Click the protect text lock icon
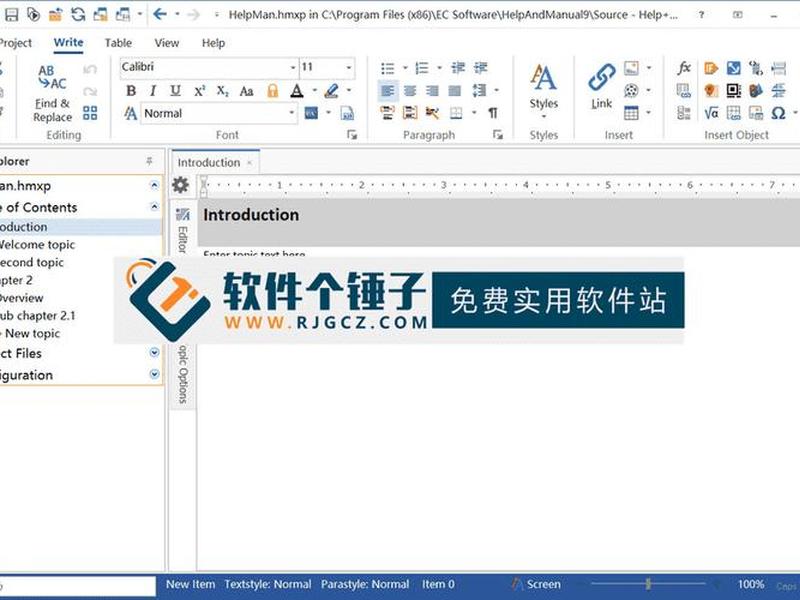This screenshot has height=600, width=800. (x=272, y=91)
